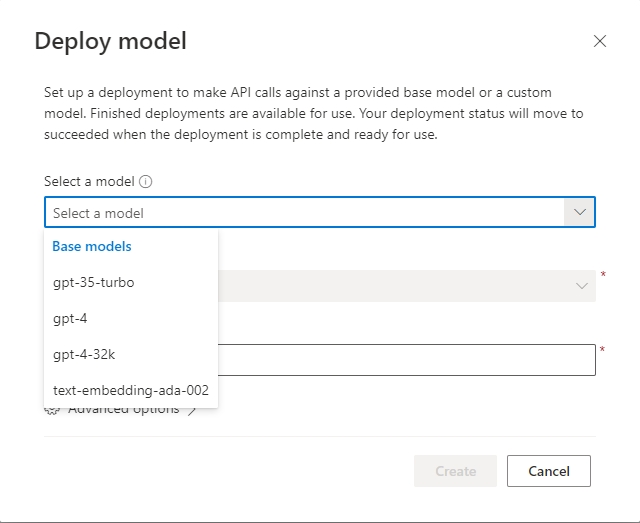Select text-embedding-ada-002 model option
Screen dimensions: 640x523
pyautogui.click(x=130, y=390)
